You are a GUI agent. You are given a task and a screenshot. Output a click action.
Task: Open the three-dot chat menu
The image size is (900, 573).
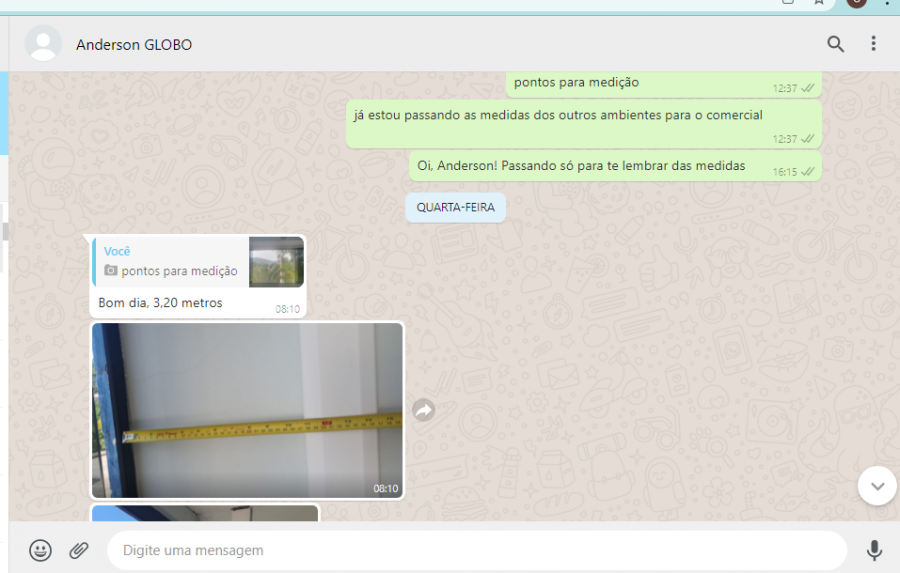pos(873,44)
